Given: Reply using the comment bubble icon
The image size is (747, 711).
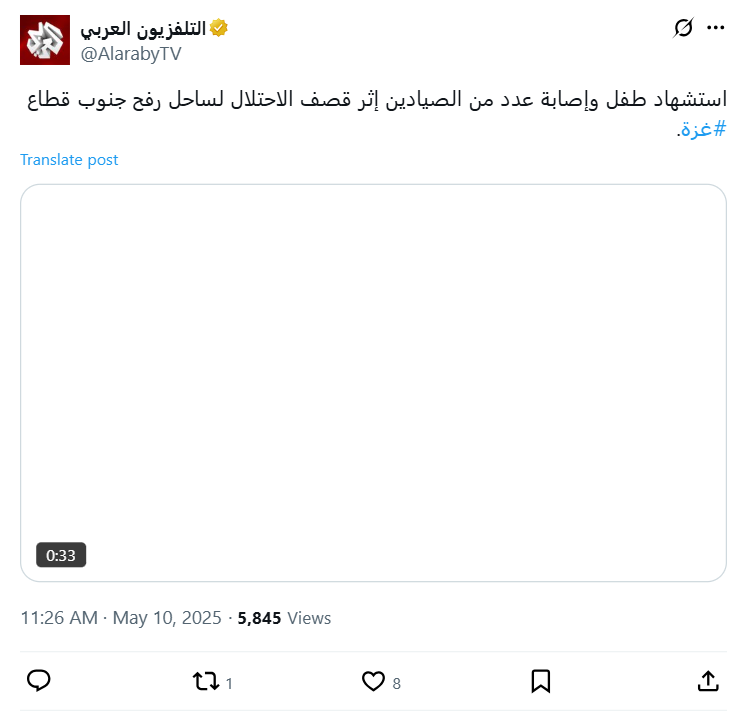Looking at the screenshot, I should click(39, 681).
